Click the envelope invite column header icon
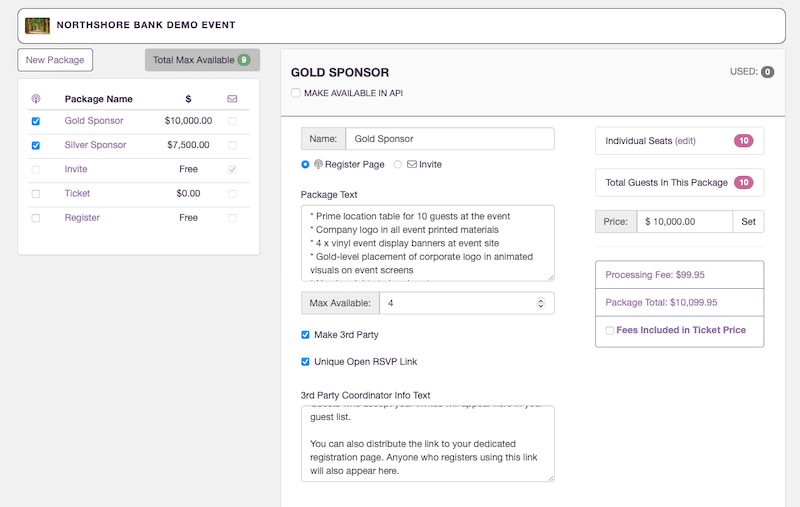The image size is (800, 507). click(233, 99)
